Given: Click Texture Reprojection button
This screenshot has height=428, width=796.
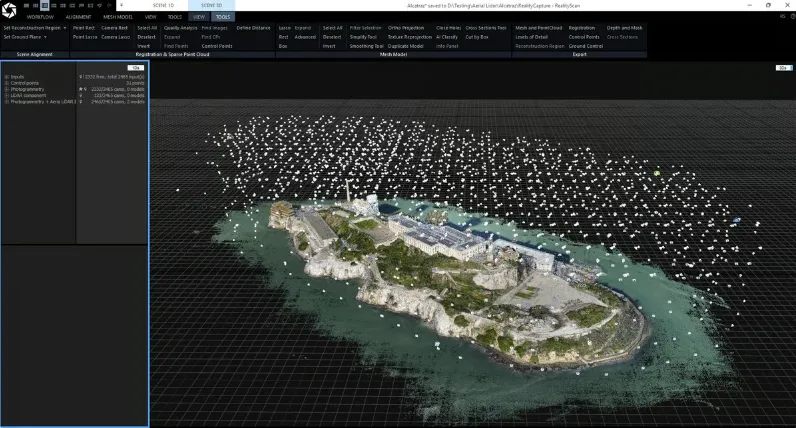Looking at the screenshot, I should point(410,37).
